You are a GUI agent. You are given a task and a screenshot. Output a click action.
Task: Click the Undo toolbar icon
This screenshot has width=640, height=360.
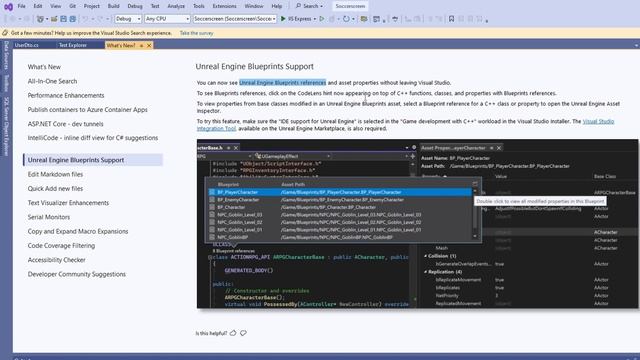click(85, 19)
